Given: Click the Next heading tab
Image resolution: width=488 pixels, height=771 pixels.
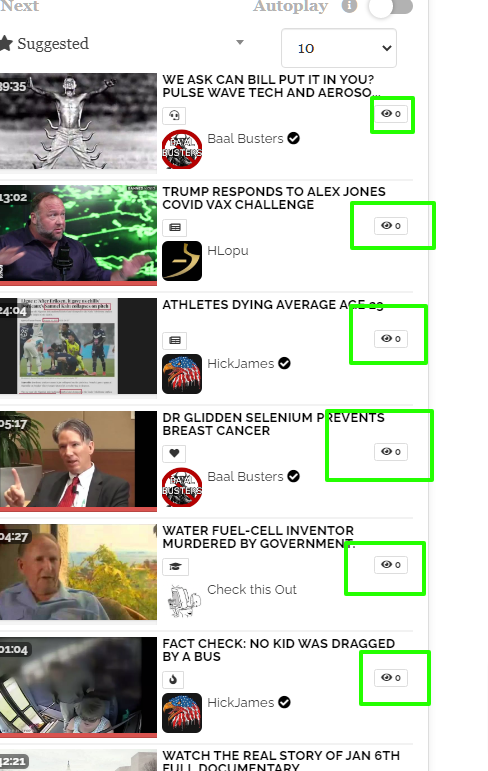Looking at the screenshot, I should coord(19,6).
